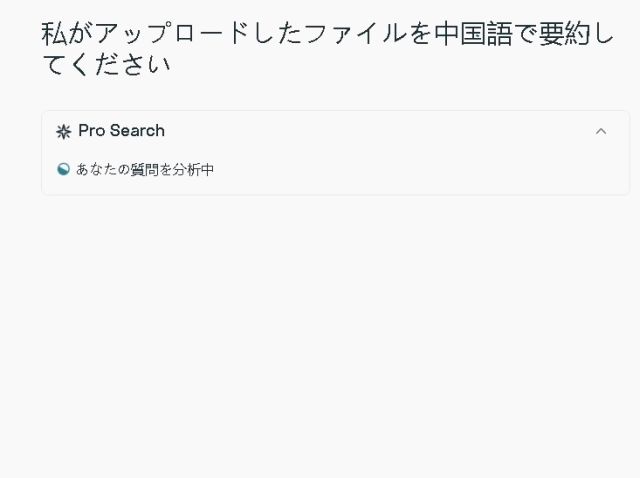Image resolution: width=640 pixels, height=478 pixels.
Task: Click the Pro Search label
Action: (x=121, y=131)
